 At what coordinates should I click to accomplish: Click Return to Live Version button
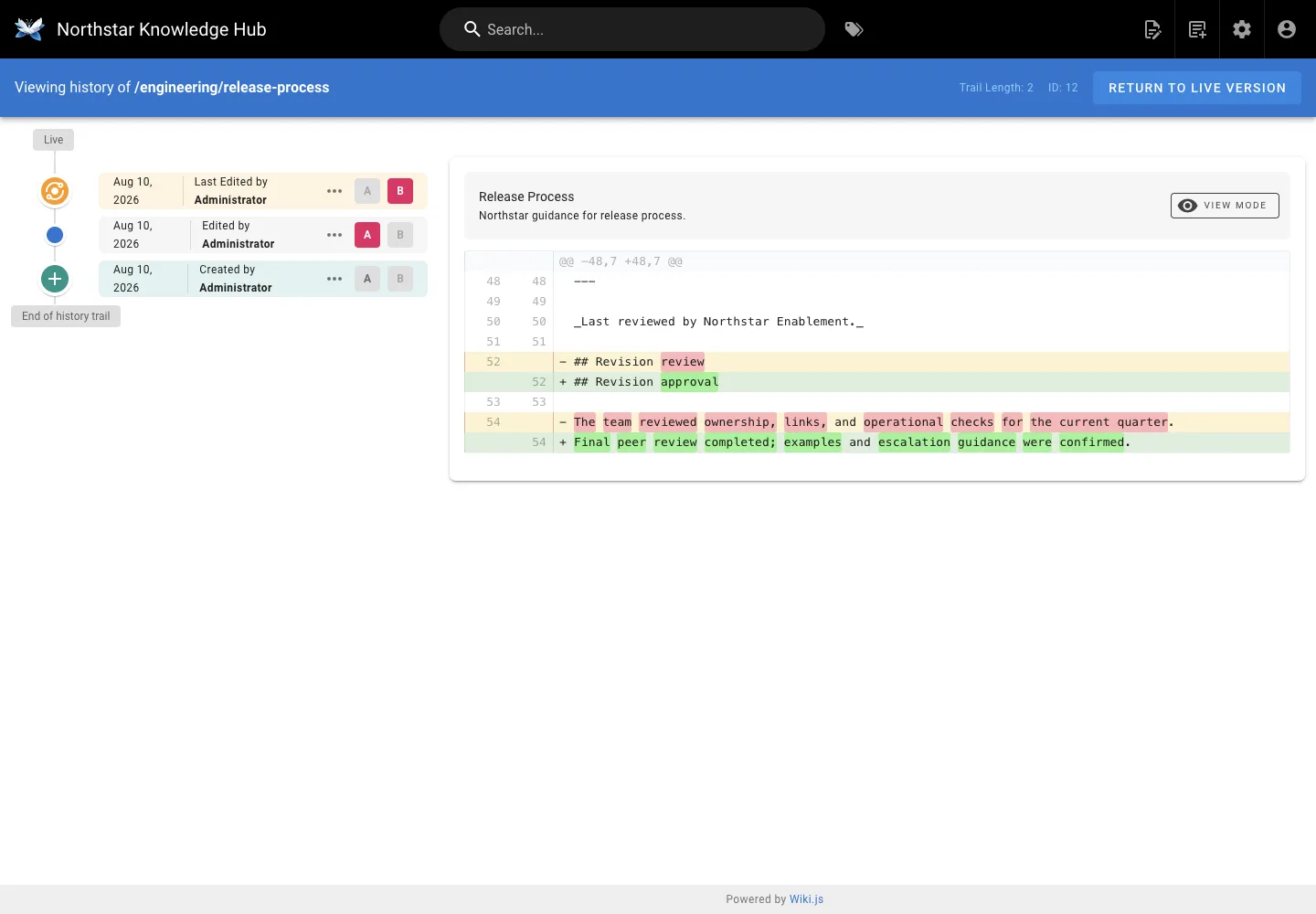pyautogui.click(x=1197, y=88)
